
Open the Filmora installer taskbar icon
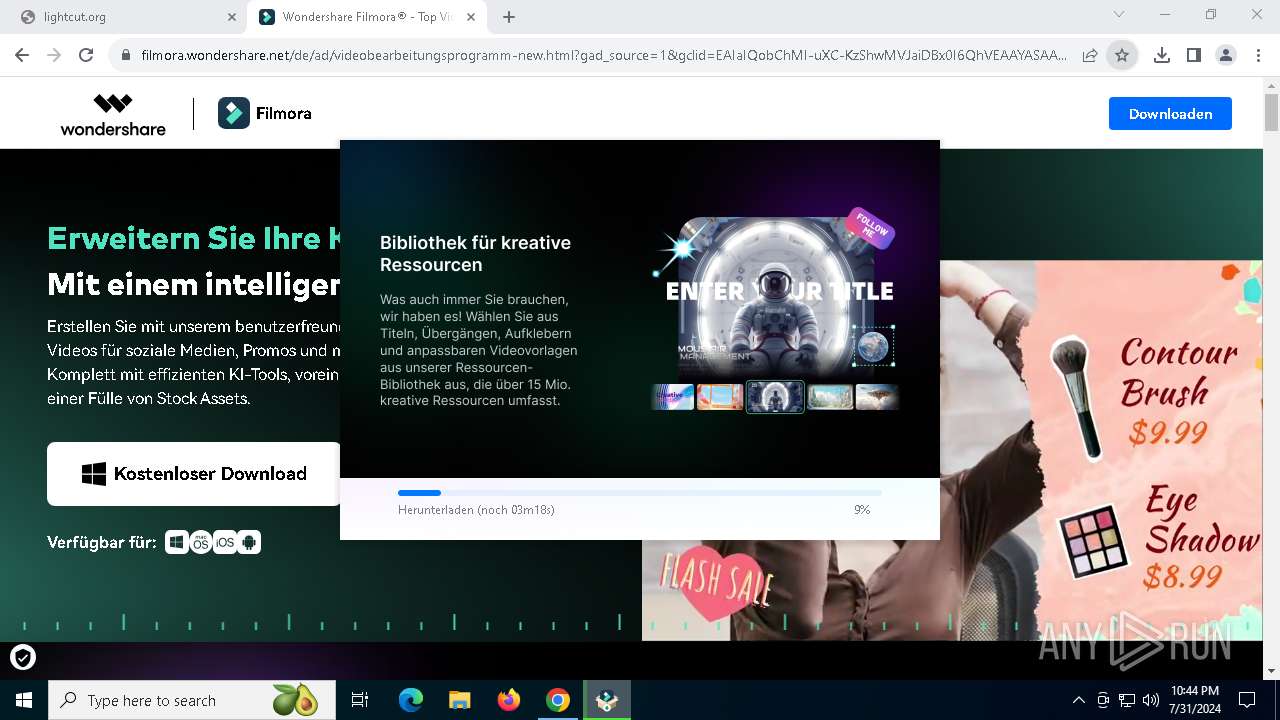coord(607,700)
